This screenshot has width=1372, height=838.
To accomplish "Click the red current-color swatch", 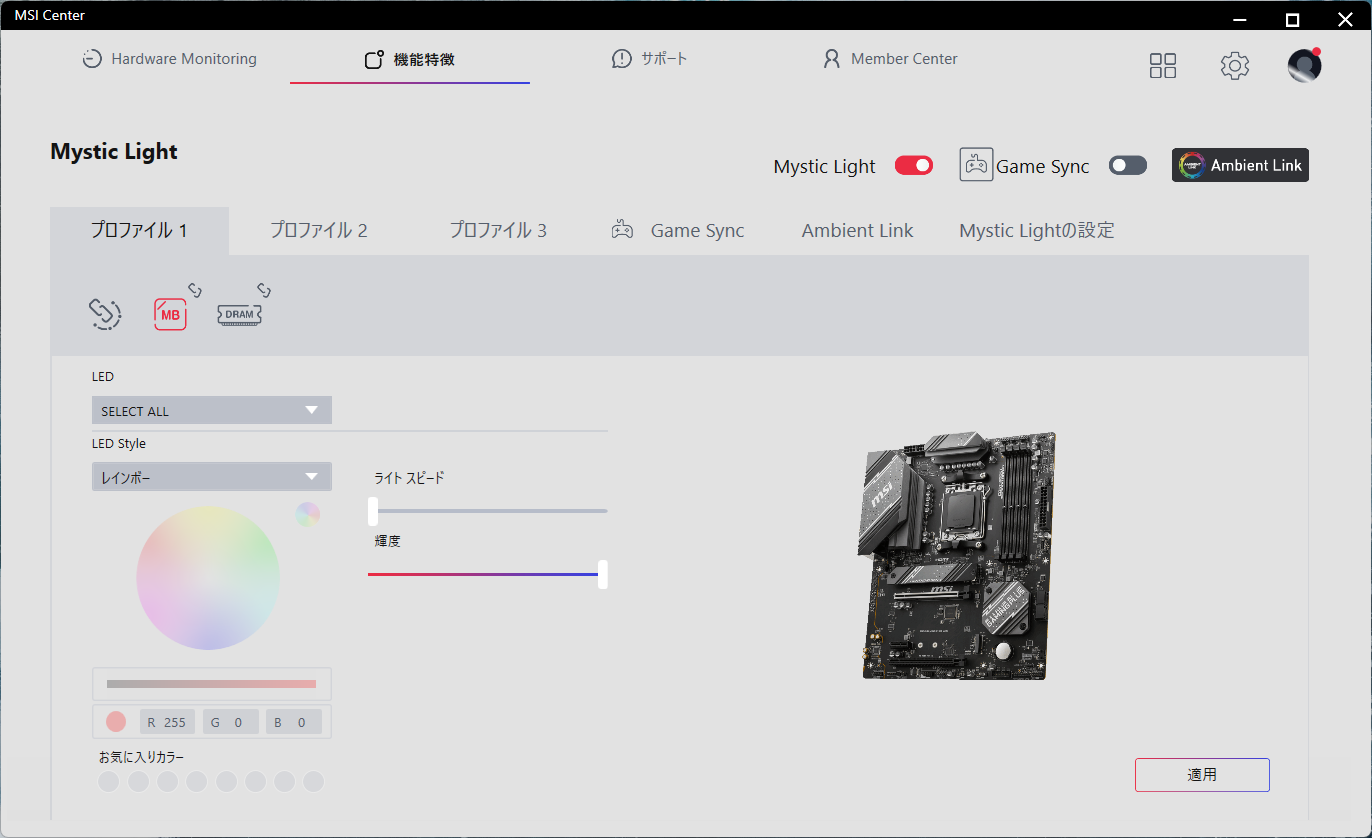I will [116, 722].
